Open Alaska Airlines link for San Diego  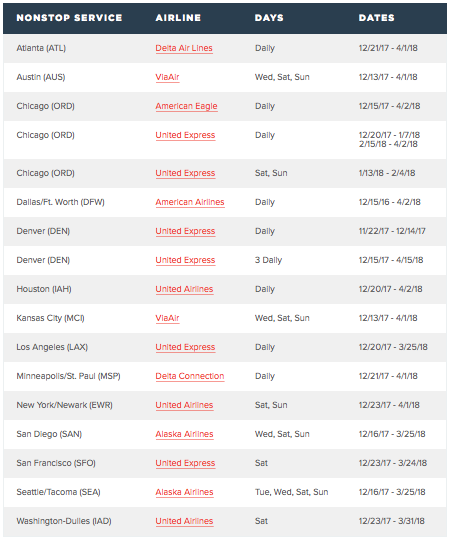tap(184, 434)
